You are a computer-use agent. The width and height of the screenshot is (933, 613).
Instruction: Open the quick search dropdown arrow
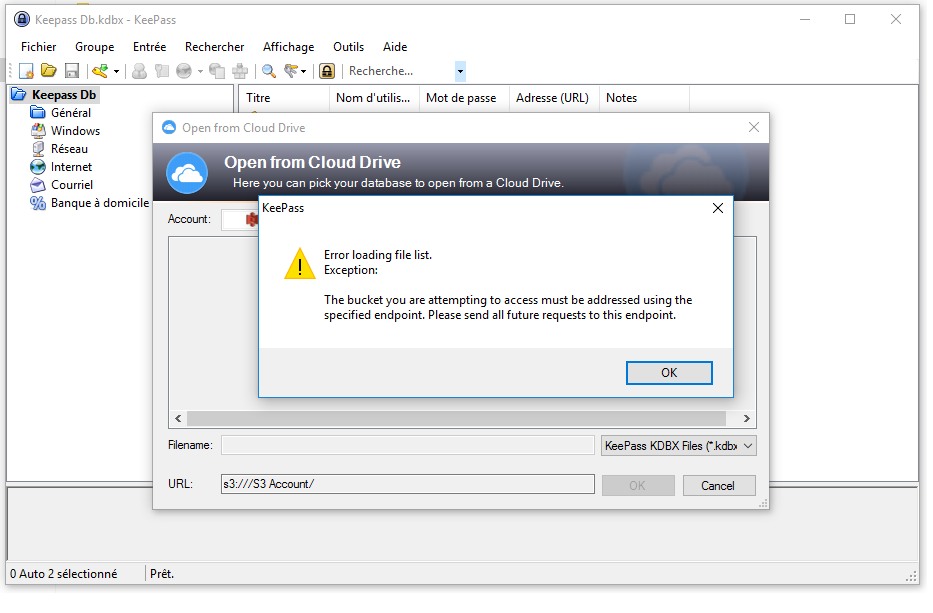click(x=460, y=71)
